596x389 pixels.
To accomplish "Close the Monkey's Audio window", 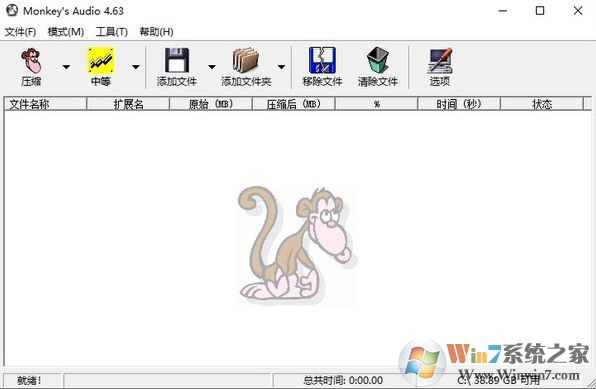I will 578,11.
